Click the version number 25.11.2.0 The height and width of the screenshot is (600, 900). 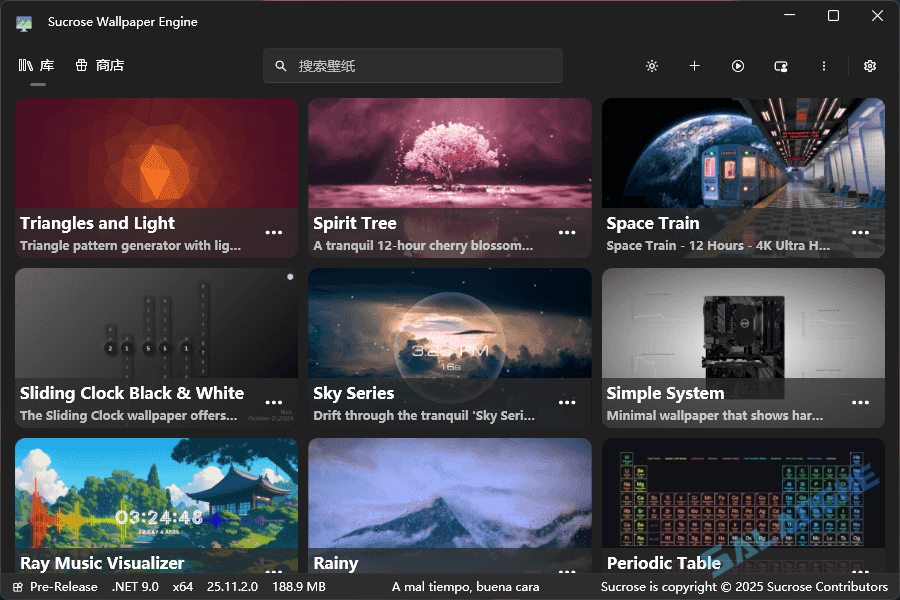pyautogui.click(x=232, y=587)
